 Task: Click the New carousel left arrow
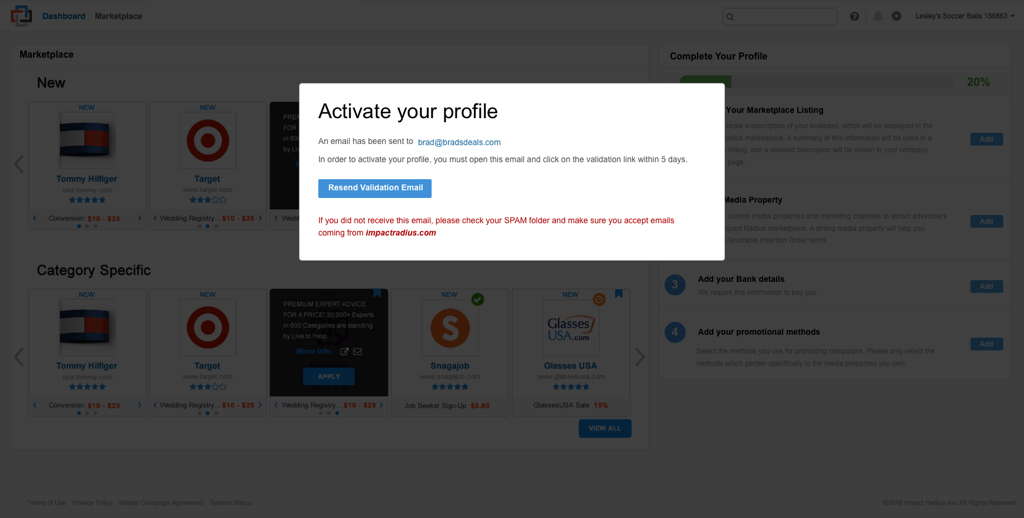(19, 164)
